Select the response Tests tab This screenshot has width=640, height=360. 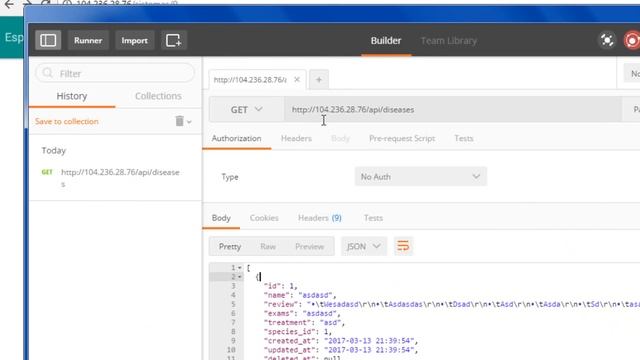373,218
